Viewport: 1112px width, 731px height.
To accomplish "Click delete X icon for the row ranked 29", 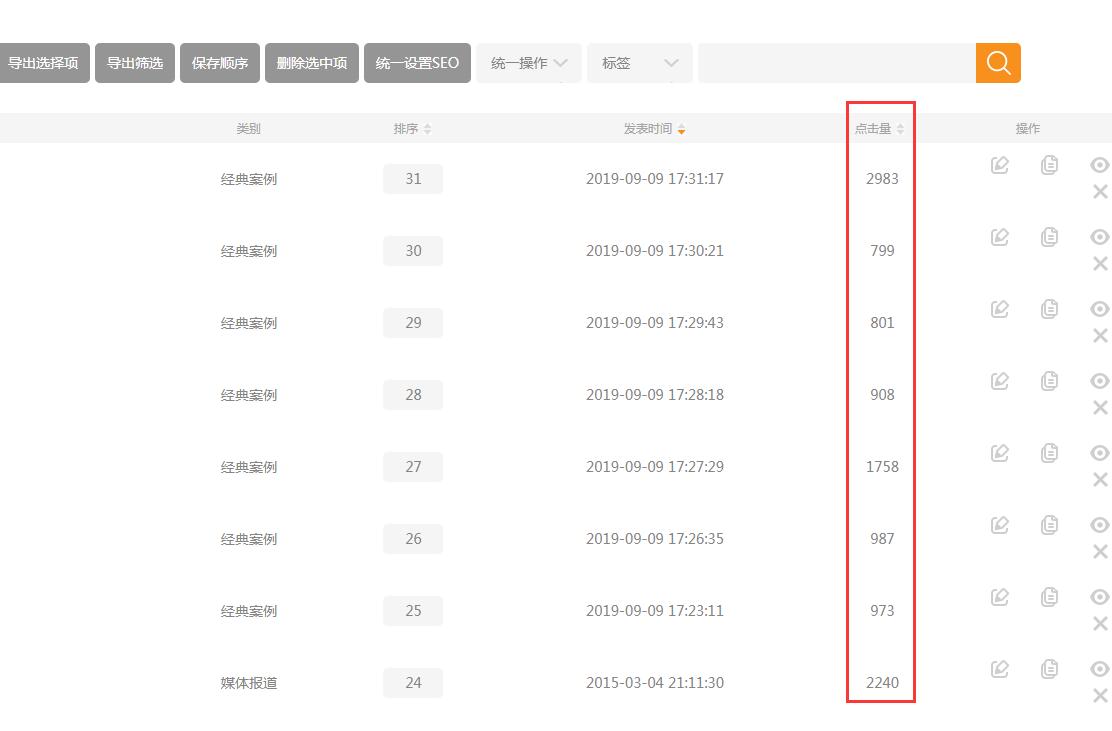I will point(1100,336).
